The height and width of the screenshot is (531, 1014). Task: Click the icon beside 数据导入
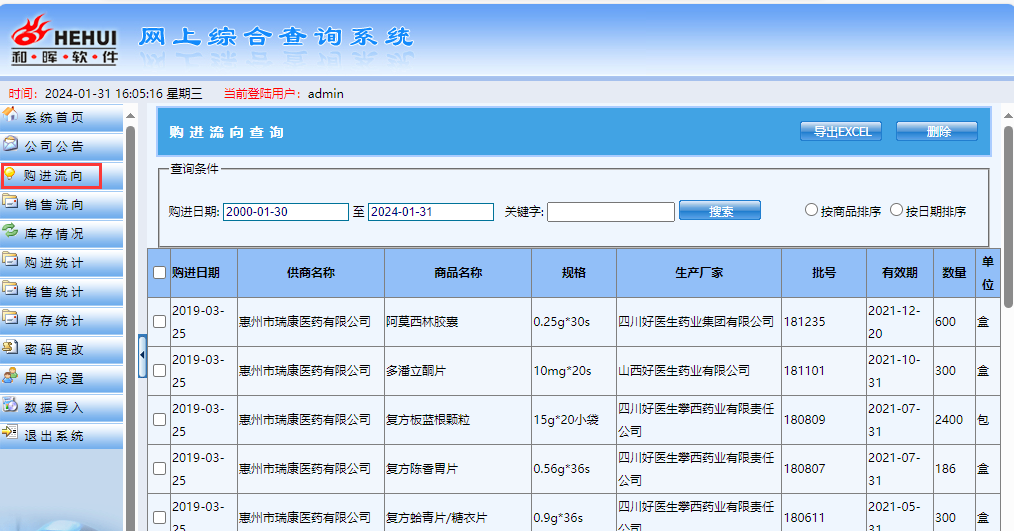[11, 406]
